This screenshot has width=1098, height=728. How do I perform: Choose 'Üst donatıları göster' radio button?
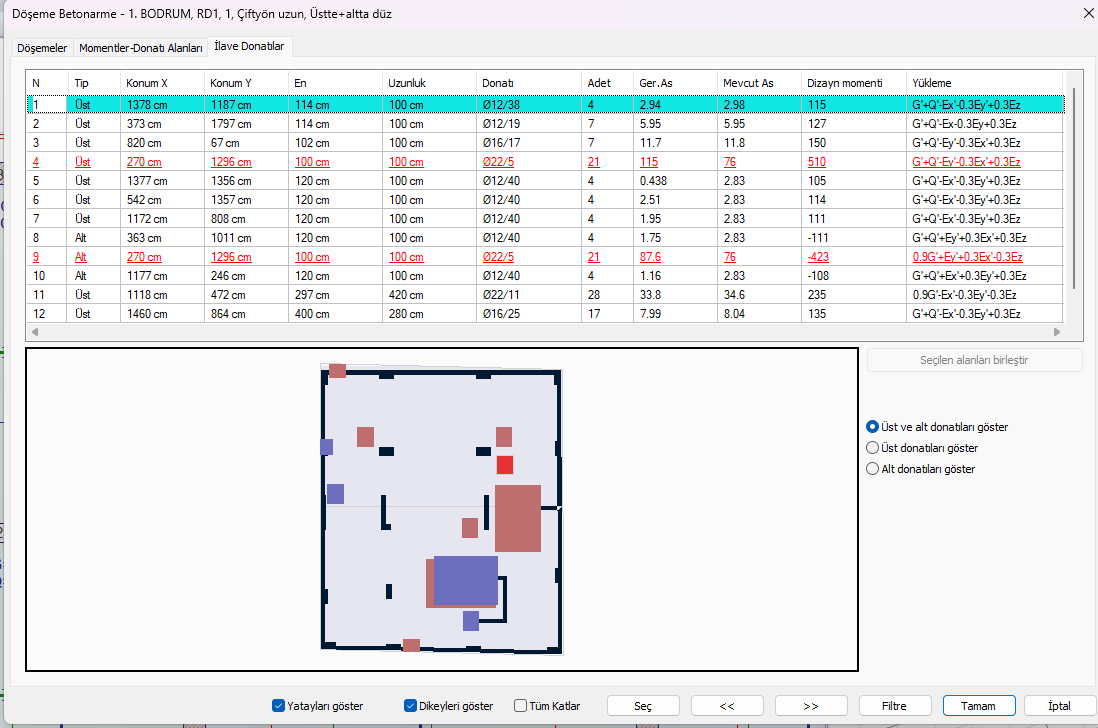point(873,448)
